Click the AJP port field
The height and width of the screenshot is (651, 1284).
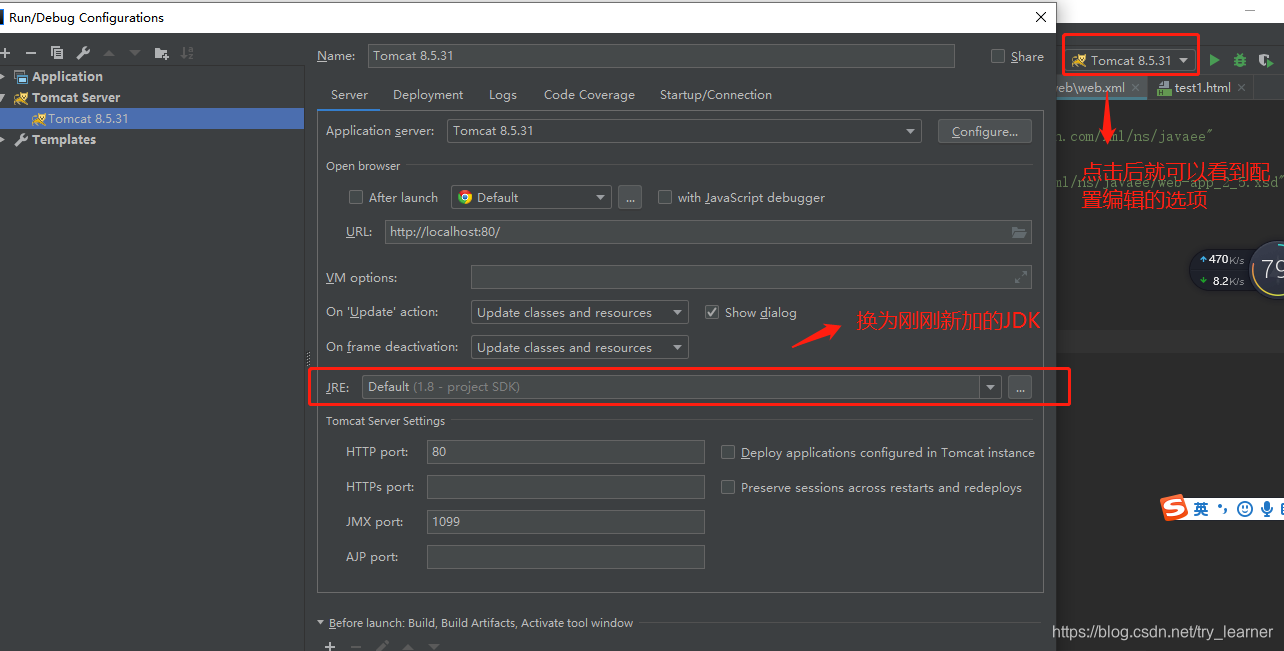[x=566, y=557]
